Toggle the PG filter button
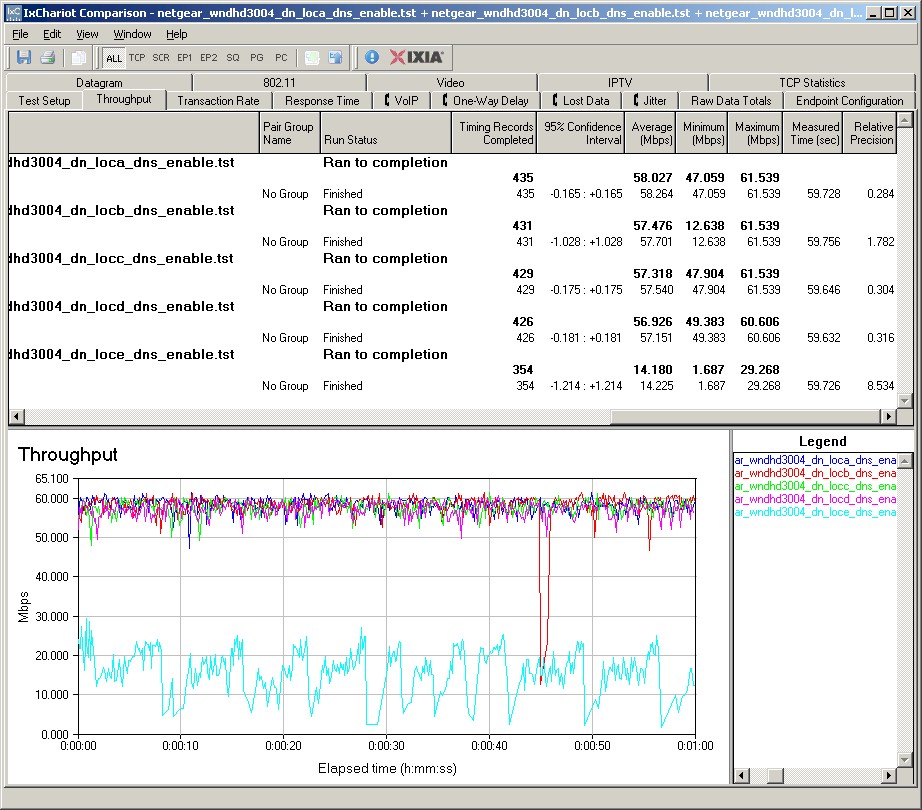Viewport: 922px width, 810px height. (x=257, y=58)
